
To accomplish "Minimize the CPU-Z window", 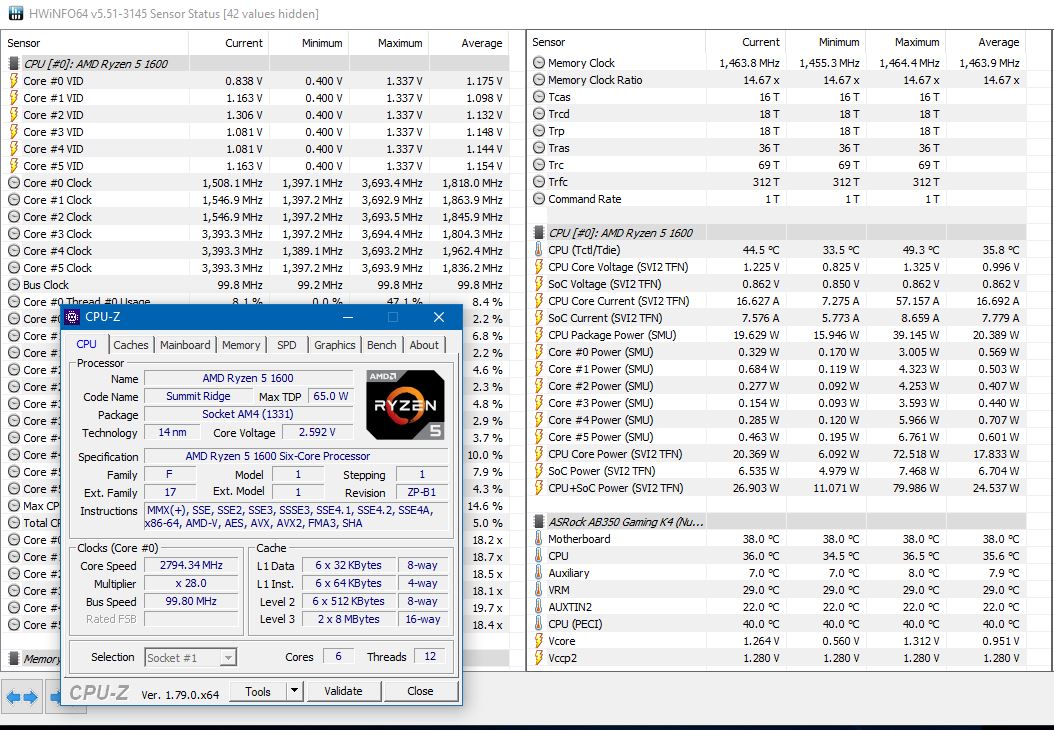I will tap(348, 317).
